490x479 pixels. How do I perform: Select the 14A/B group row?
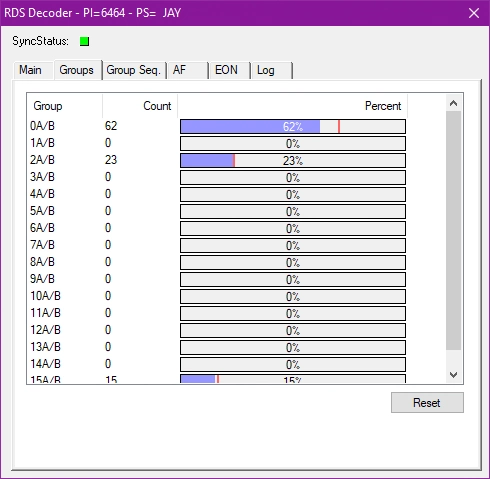[x=217, y=364]
